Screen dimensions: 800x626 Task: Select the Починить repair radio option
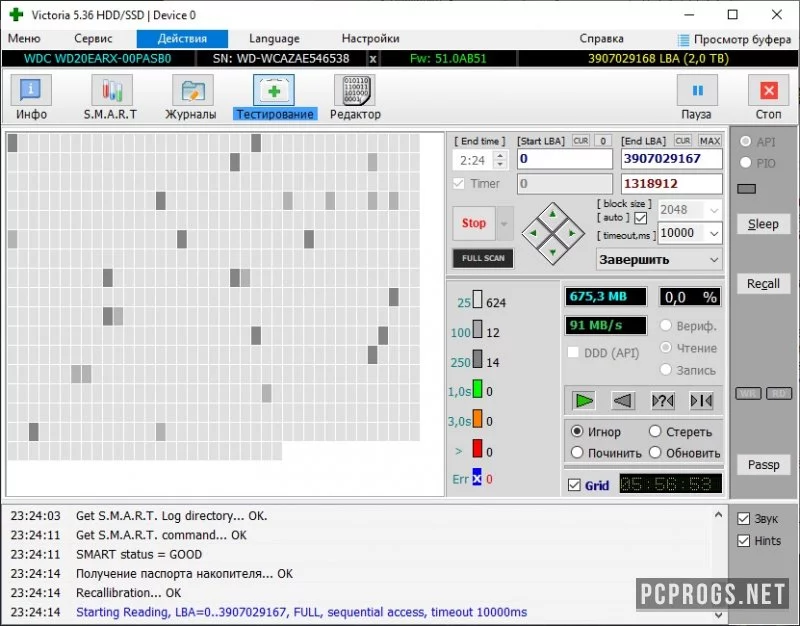coord(577,453)
